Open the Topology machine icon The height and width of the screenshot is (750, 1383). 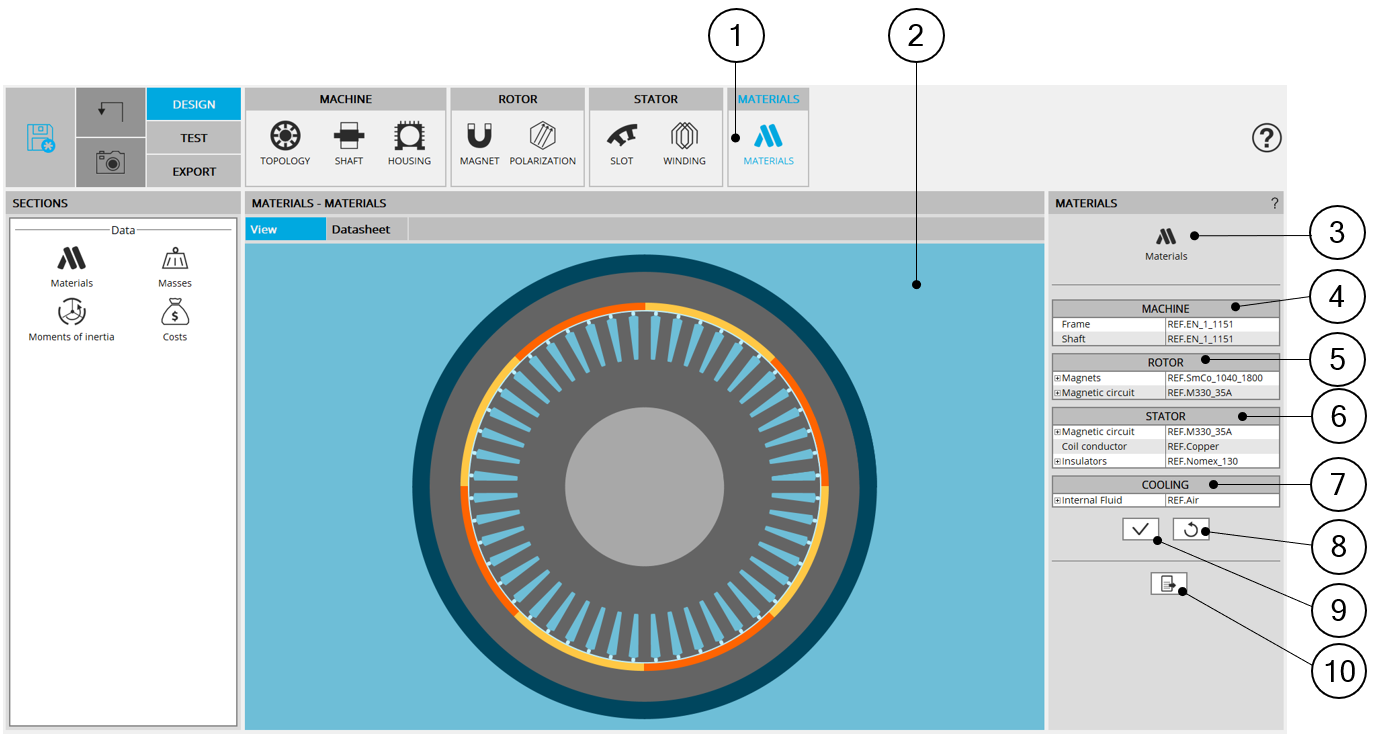(285, 137)
